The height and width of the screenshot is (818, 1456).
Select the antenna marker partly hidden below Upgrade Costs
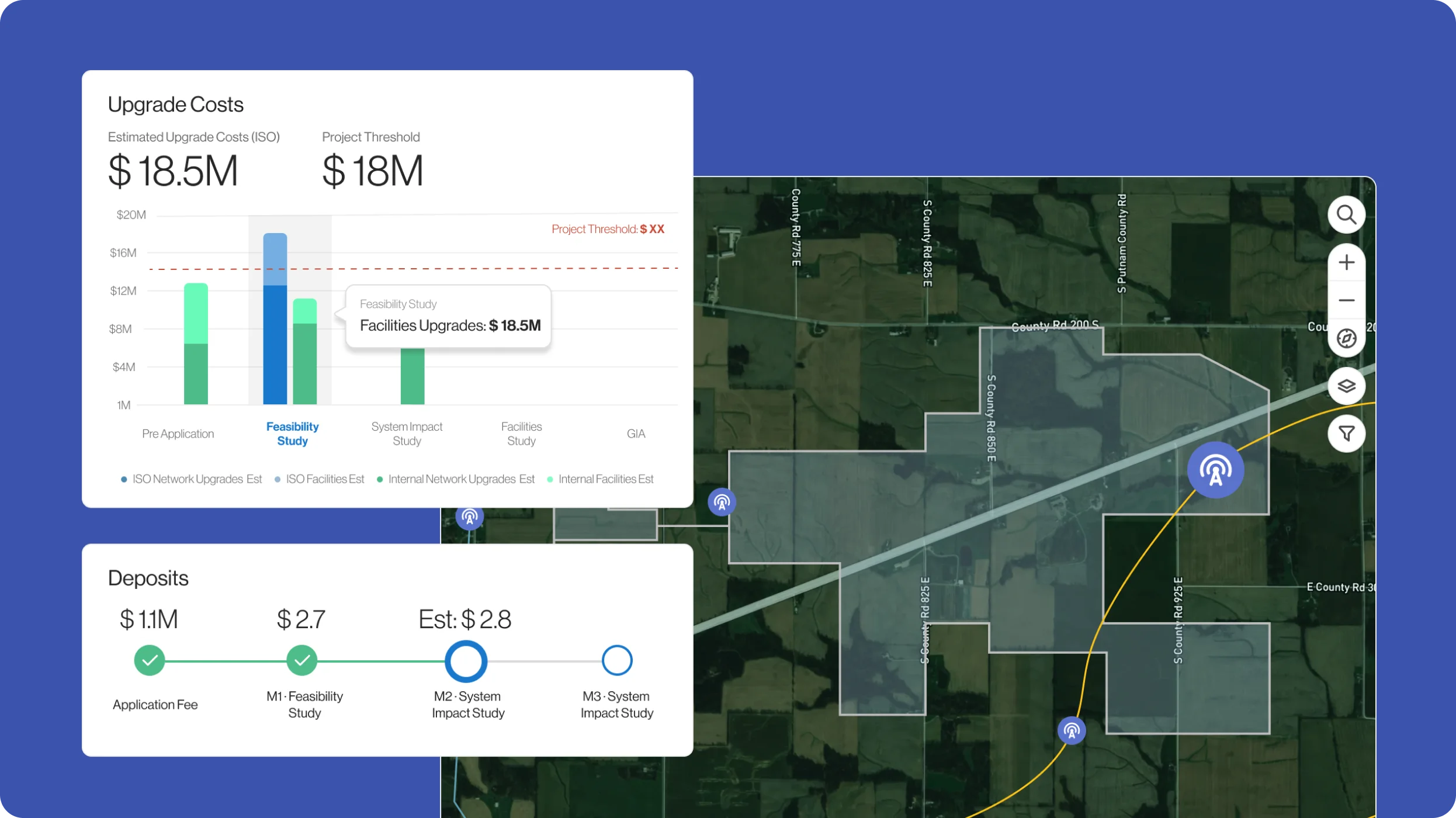pyautogui.click(x=470, y=518)
